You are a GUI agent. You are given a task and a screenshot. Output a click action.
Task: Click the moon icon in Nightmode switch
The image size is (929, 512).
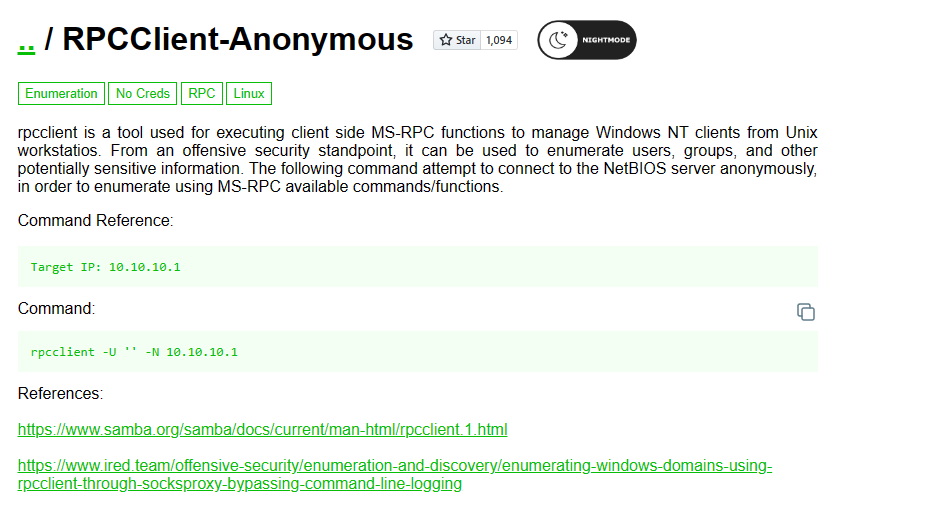point(559,40)
